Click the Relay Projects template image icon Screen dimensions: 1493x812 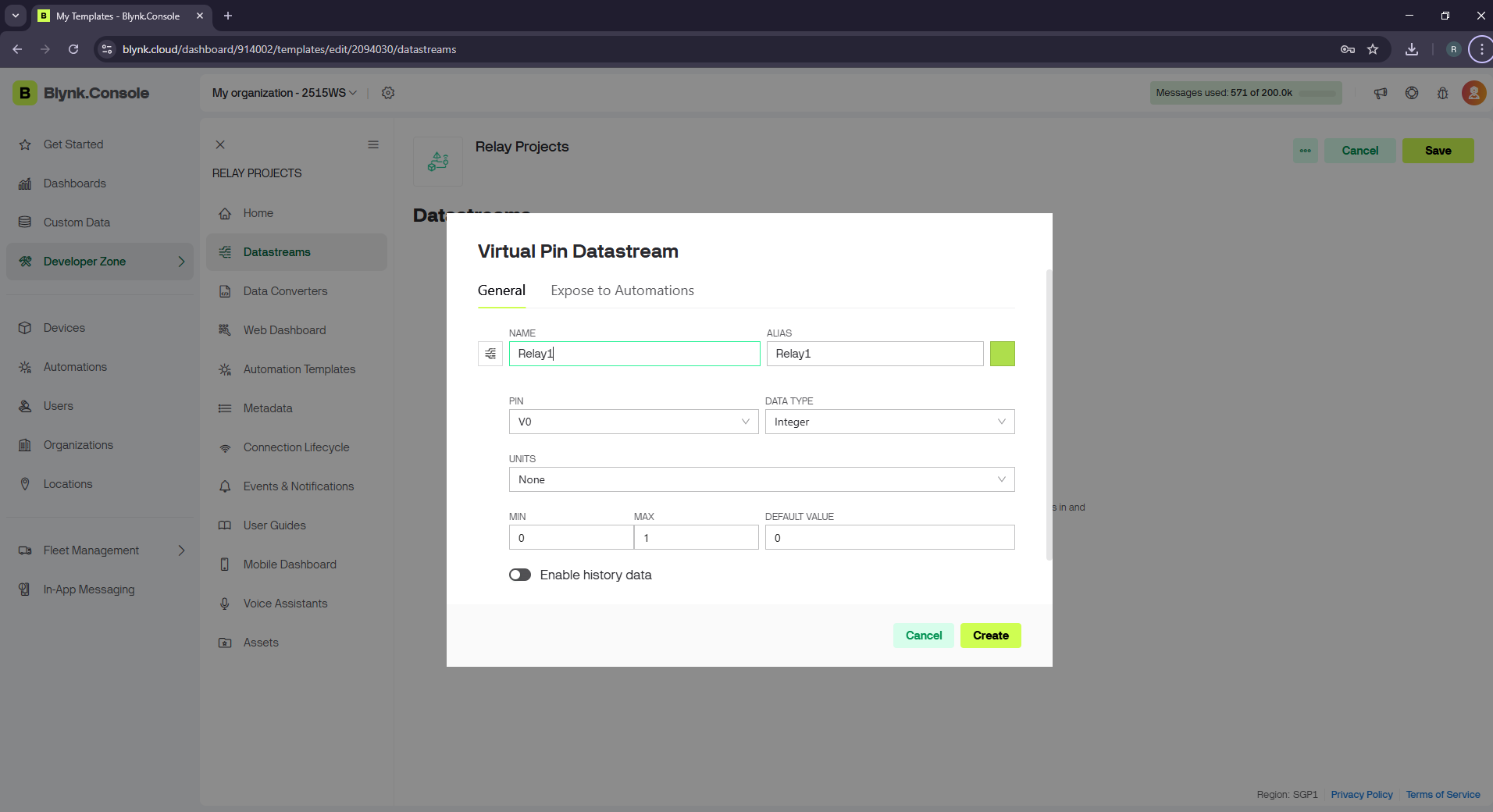coord(438,162)
